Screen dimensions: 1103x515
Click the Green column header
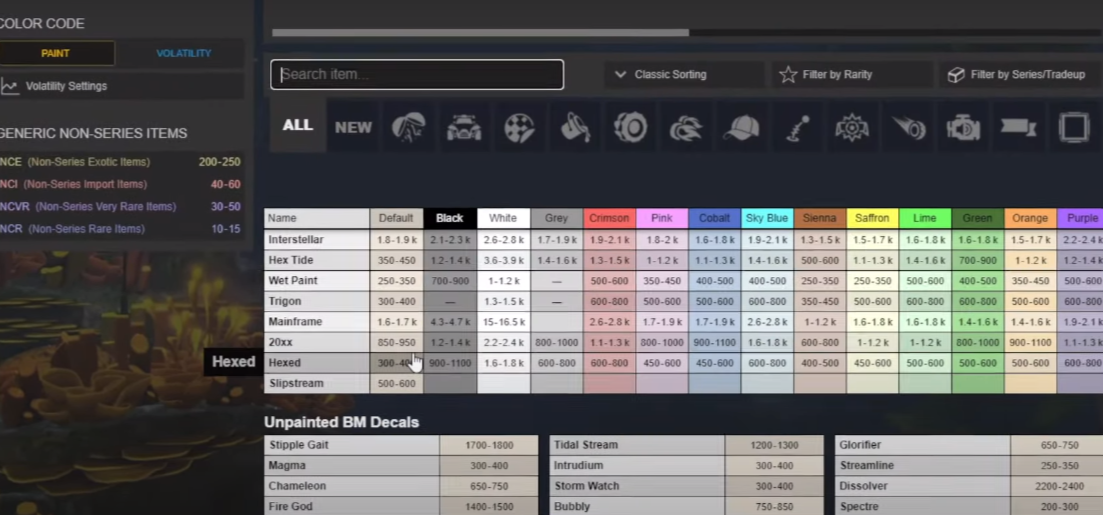click(978, 218)
